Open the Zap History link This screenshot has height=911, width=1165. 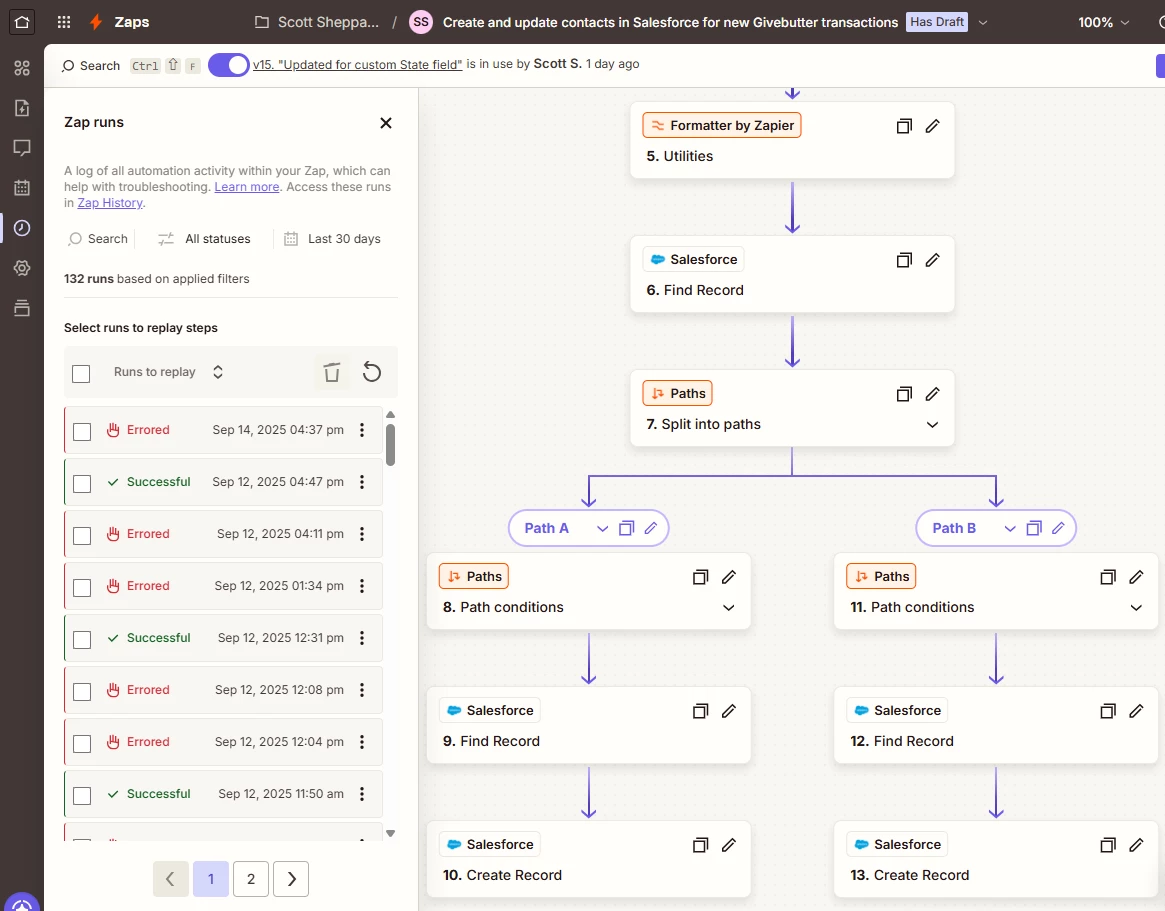point(110,203)
